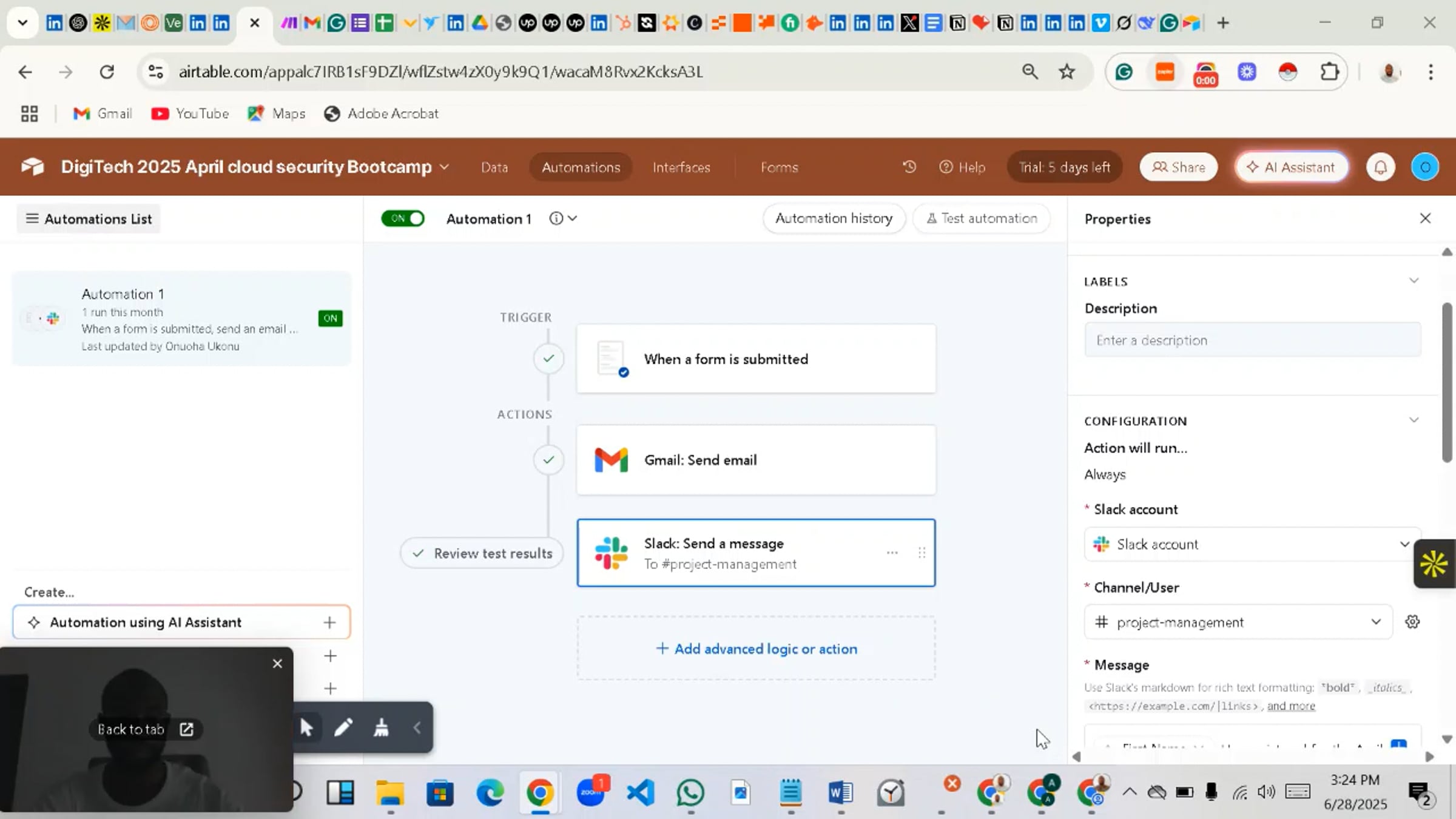
Task: Toggle the Automation 1 ON switch
Action: coord(403,218)
